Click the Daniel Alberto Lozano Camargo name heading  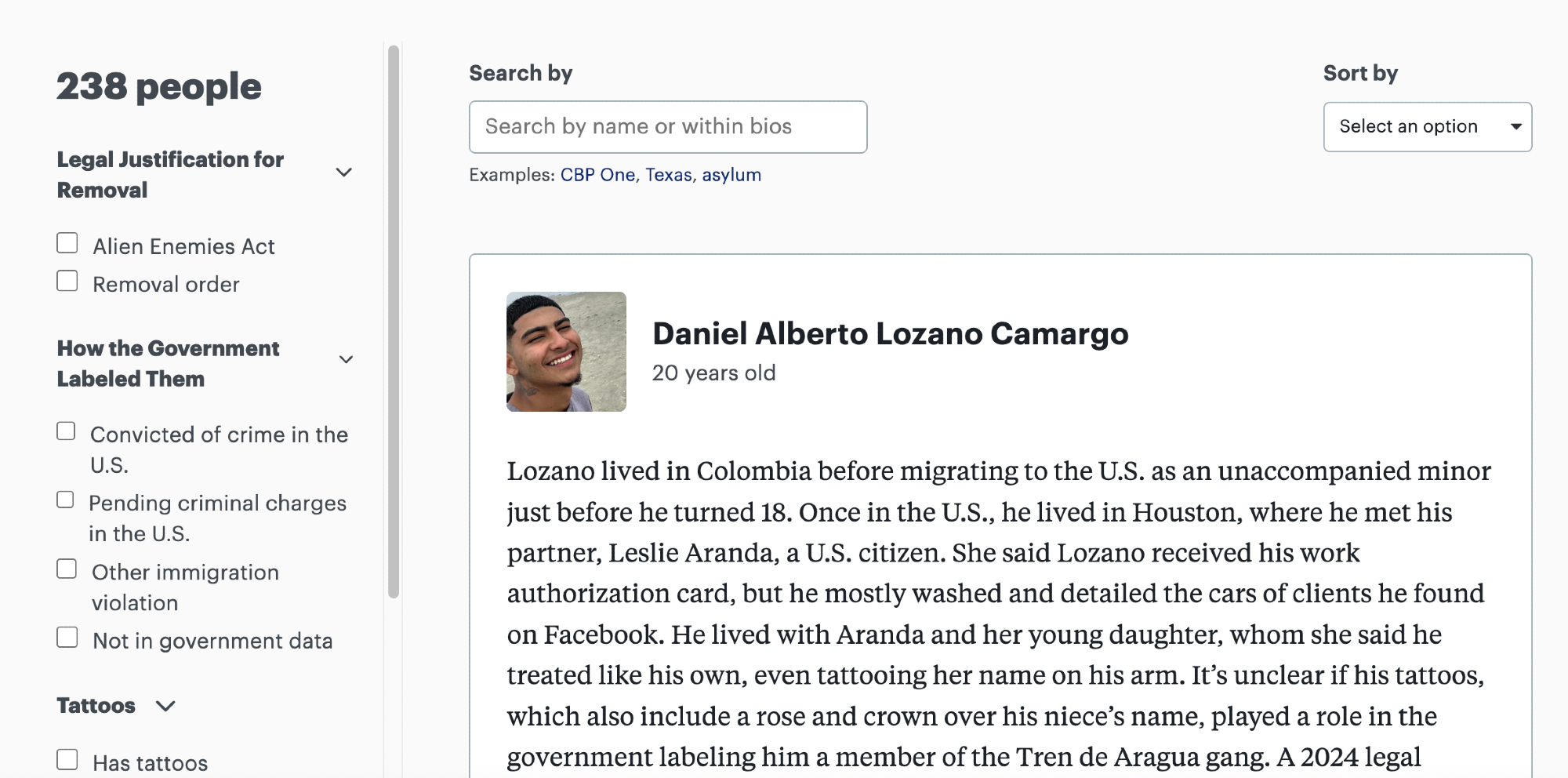[890, 334]
